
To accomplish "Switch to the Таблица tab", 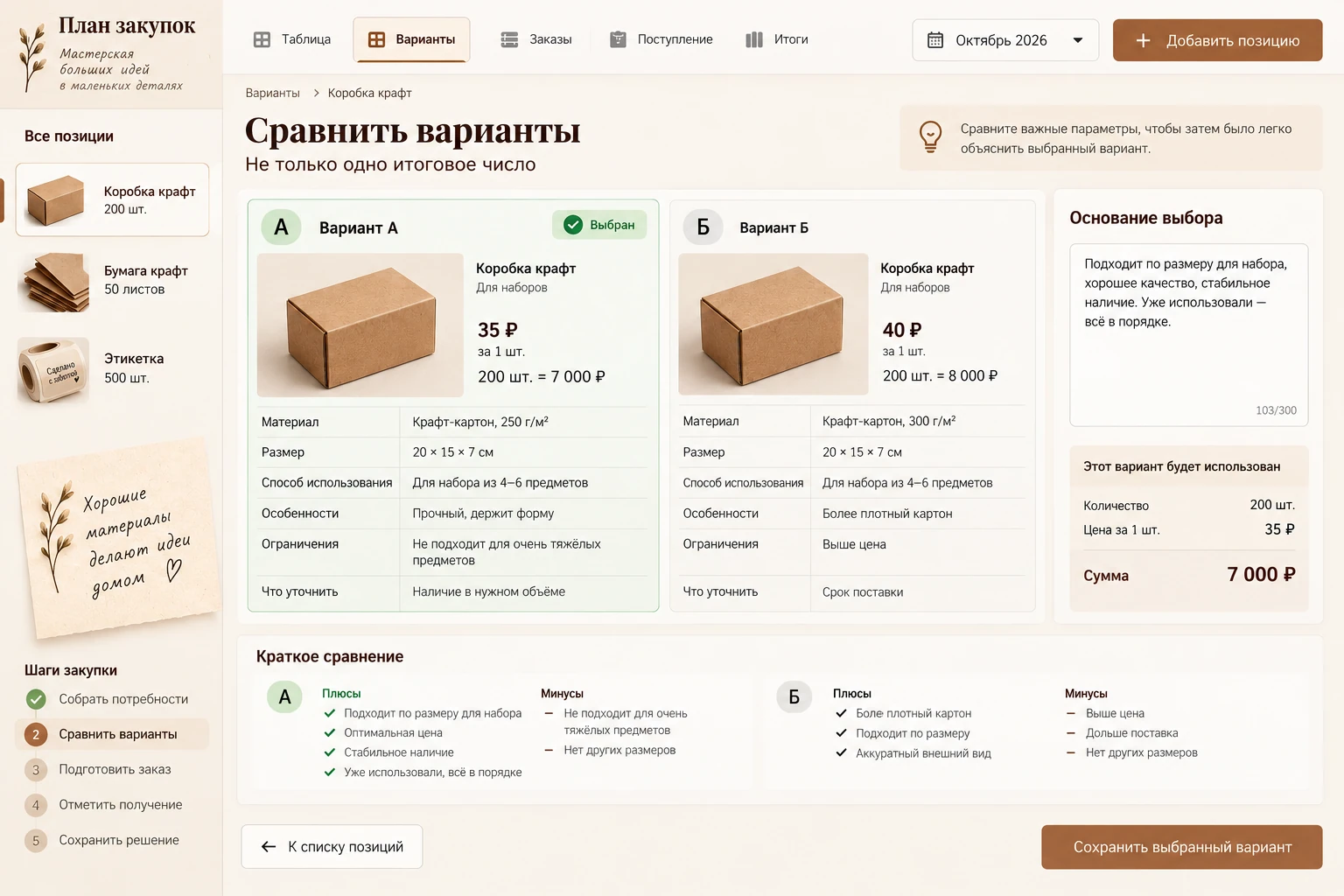I will tap(292, 39).
